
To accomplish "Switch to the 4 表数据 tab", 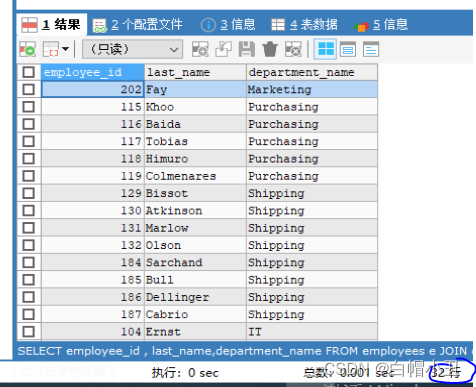I will coord(304,25).
